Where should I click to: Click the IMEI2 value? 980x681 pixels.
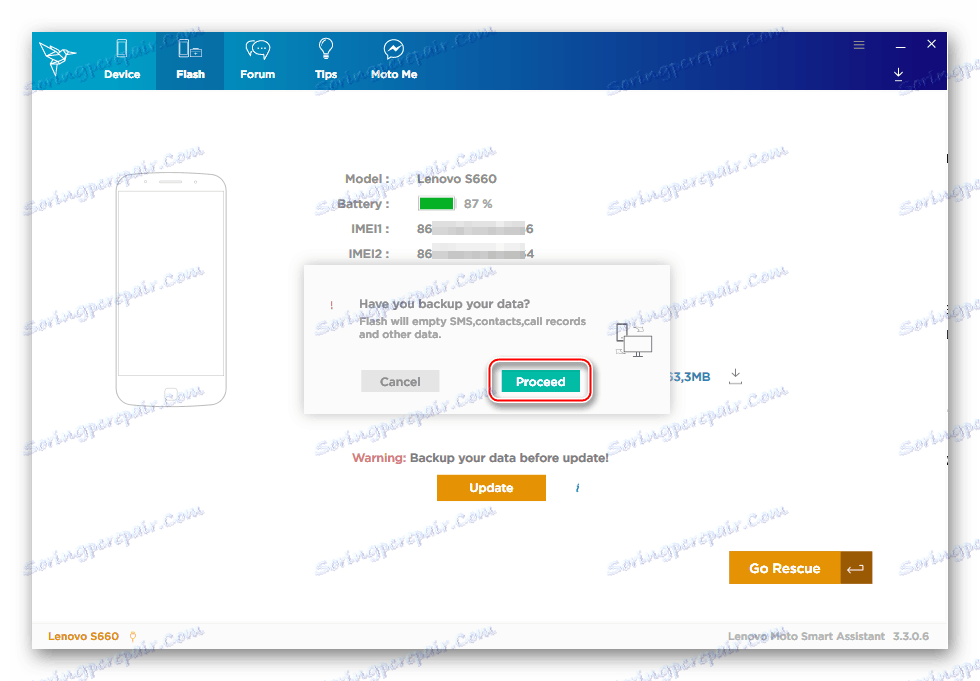(475, 254)
